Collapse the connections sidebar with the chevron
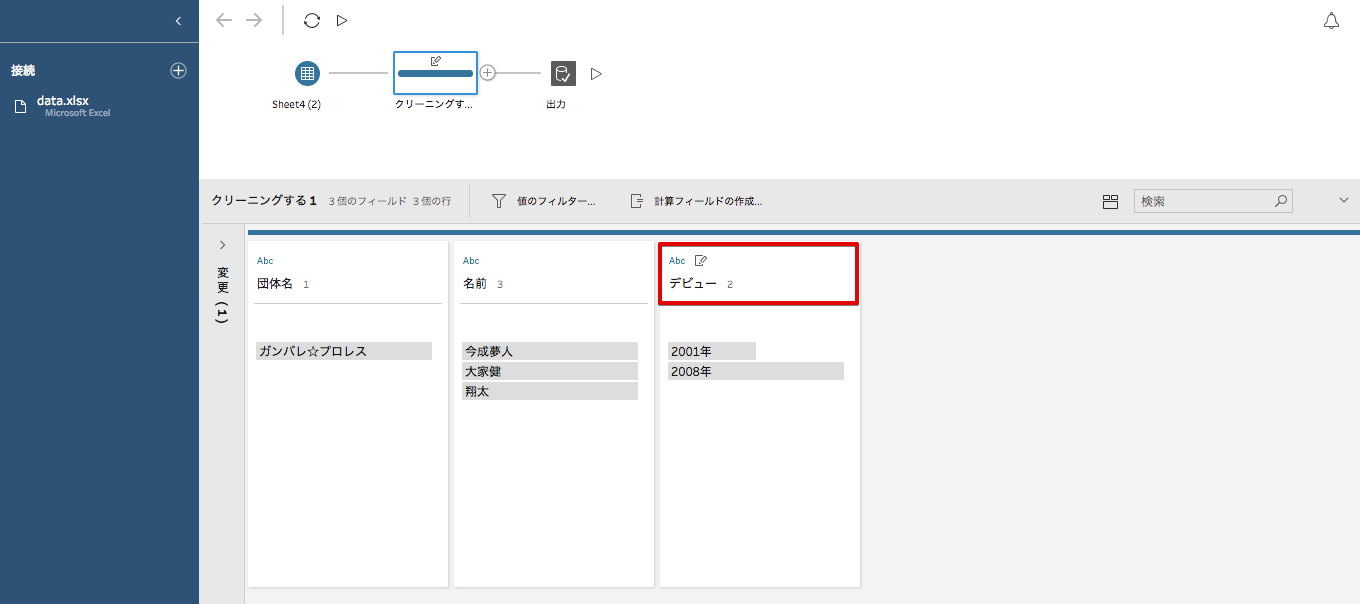1360x604 pixels. pyautogui.click(x=178, y=20)
